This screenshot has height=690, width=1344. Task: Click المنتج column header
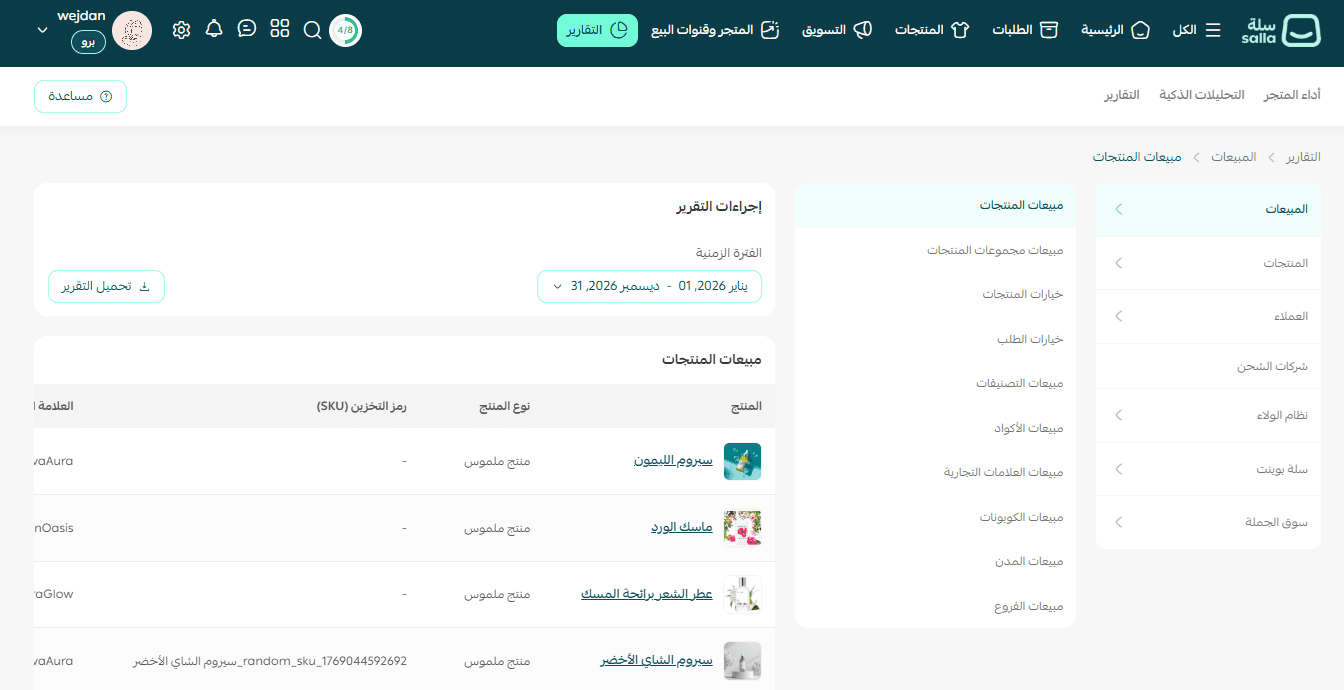pyautogui.click(x=746, y=406)
